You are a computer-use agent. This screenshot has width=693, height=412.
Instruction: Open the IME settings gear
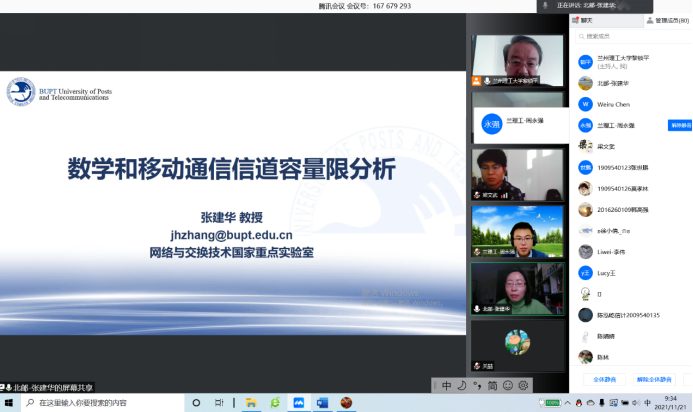click(523, 385)
